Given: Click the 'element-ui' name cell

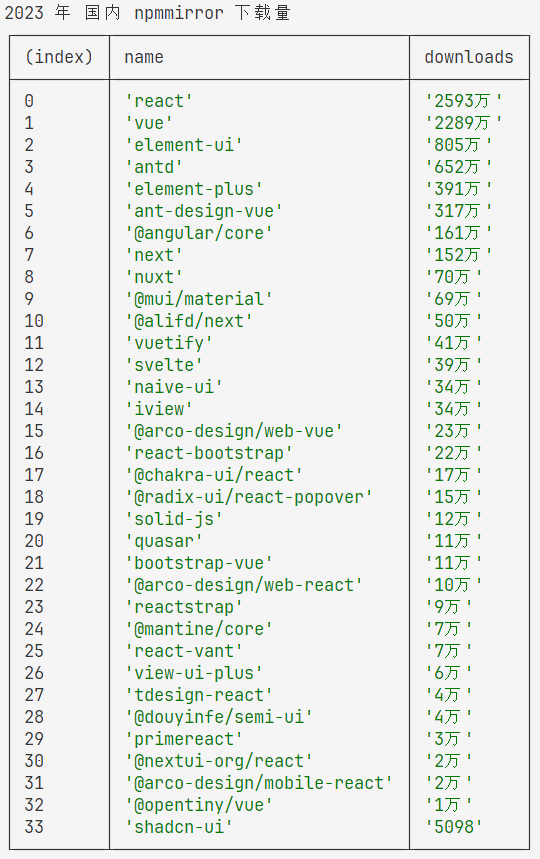Looking at the screenshot, I should coord(184,145).
